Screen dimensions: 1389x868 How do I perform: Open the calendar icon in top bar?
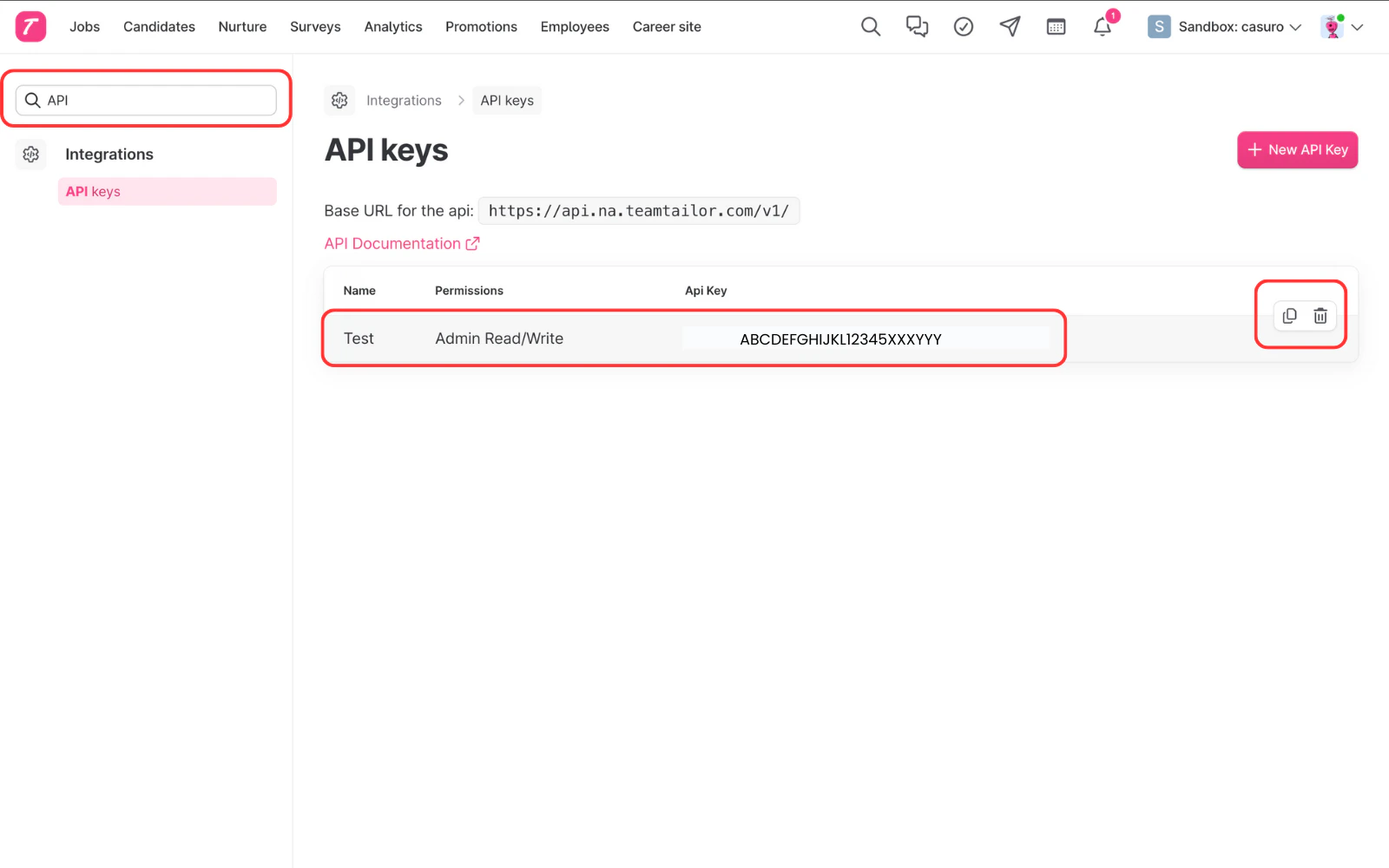click(x=1056, y=27)
